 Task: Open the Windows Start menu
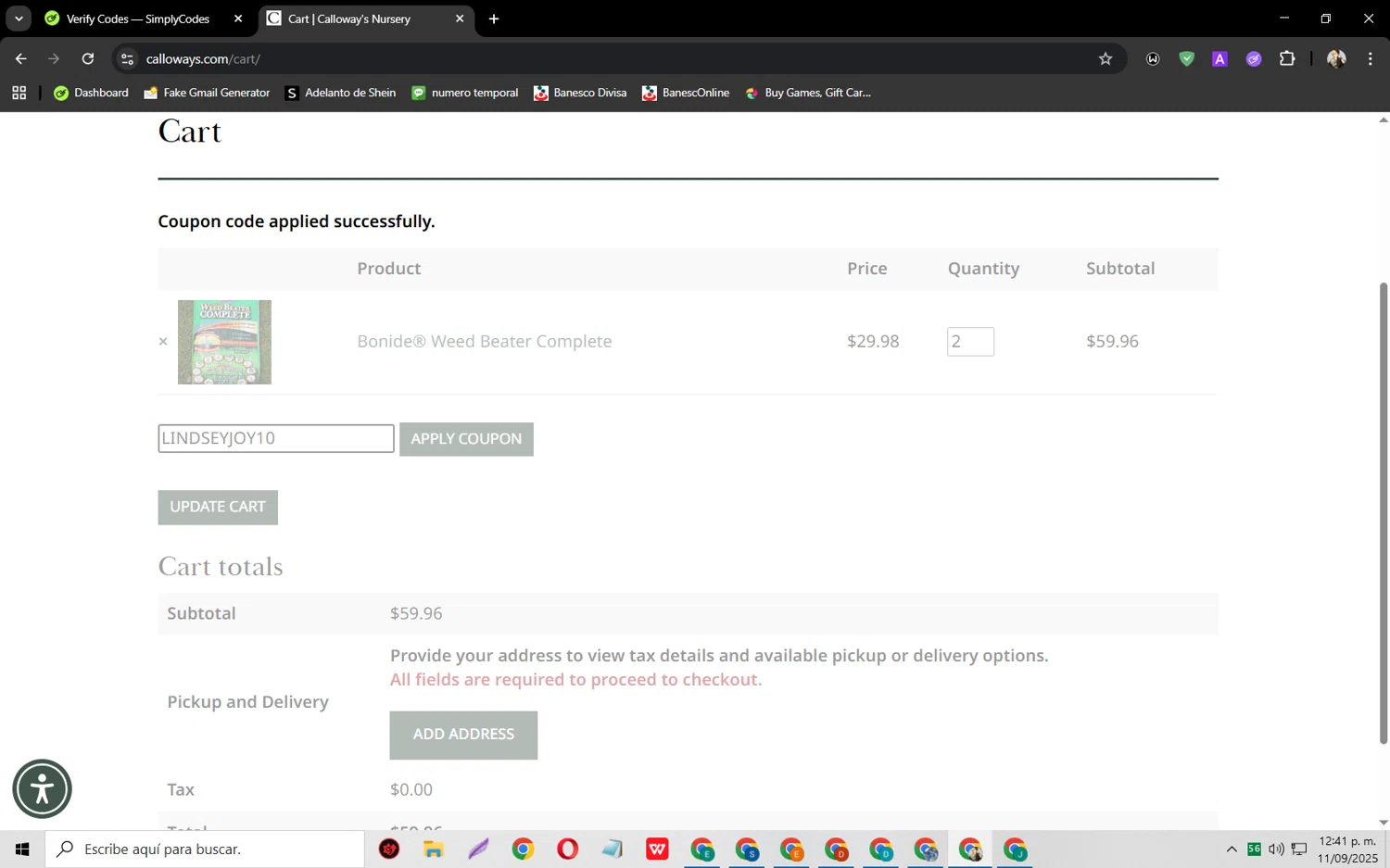(x=22, y=849)
